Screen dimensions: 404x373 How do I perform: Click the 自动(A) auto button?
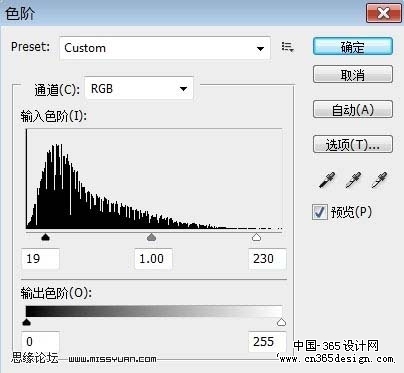[x=353, y=109]
